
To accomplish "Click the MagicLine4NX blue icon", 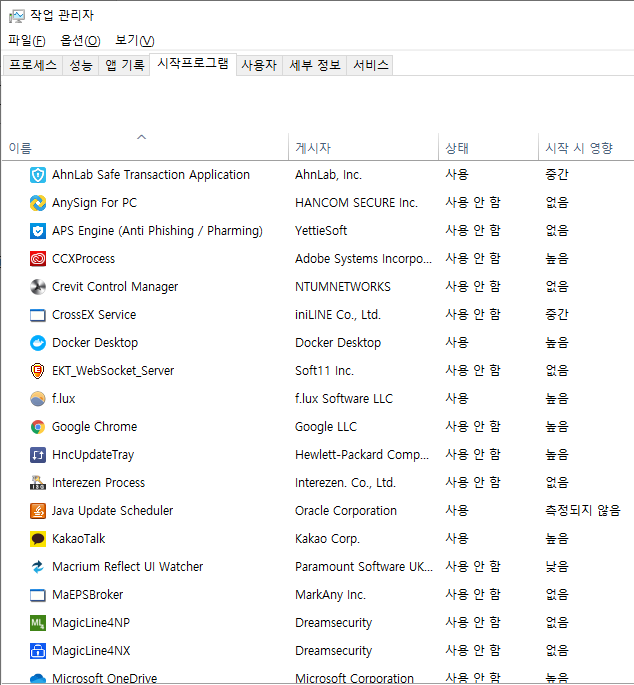I will 38,650.
